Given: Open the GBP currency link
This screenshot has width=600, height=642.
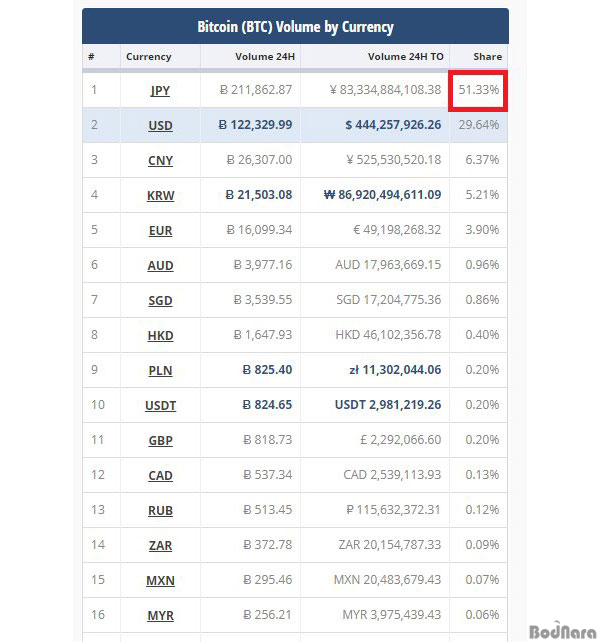Looking at the screenshot, I should (x=160, y=440).
